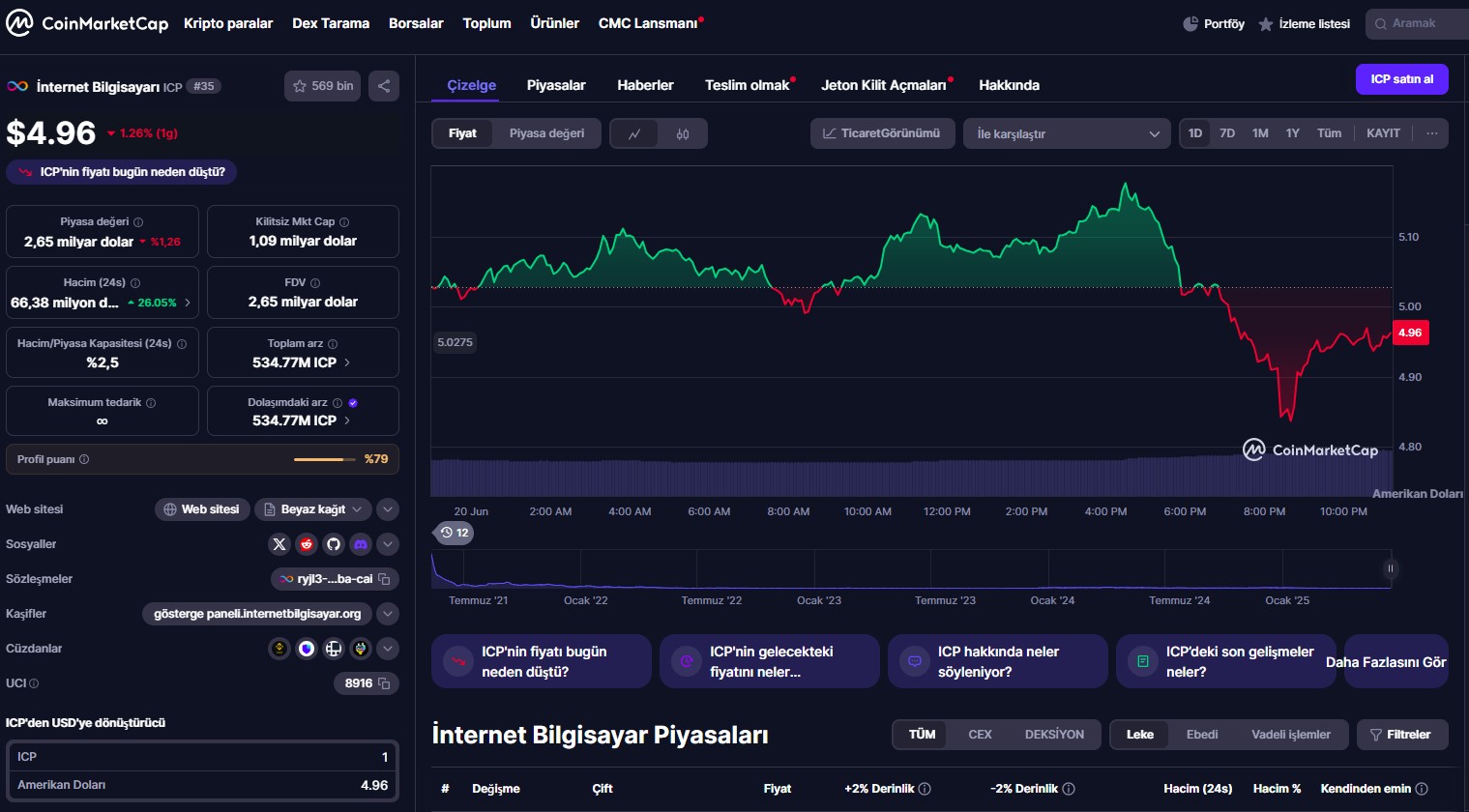Open the Ledger wallet icon
1469x812 pixels.
pos(334,649)
